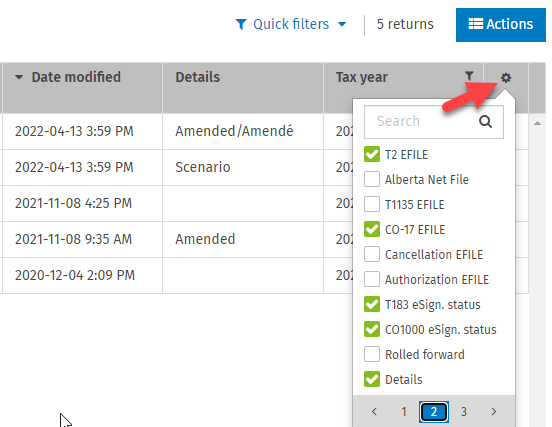
Task: Go to next page arrow in column list
Action: [494, 411]
